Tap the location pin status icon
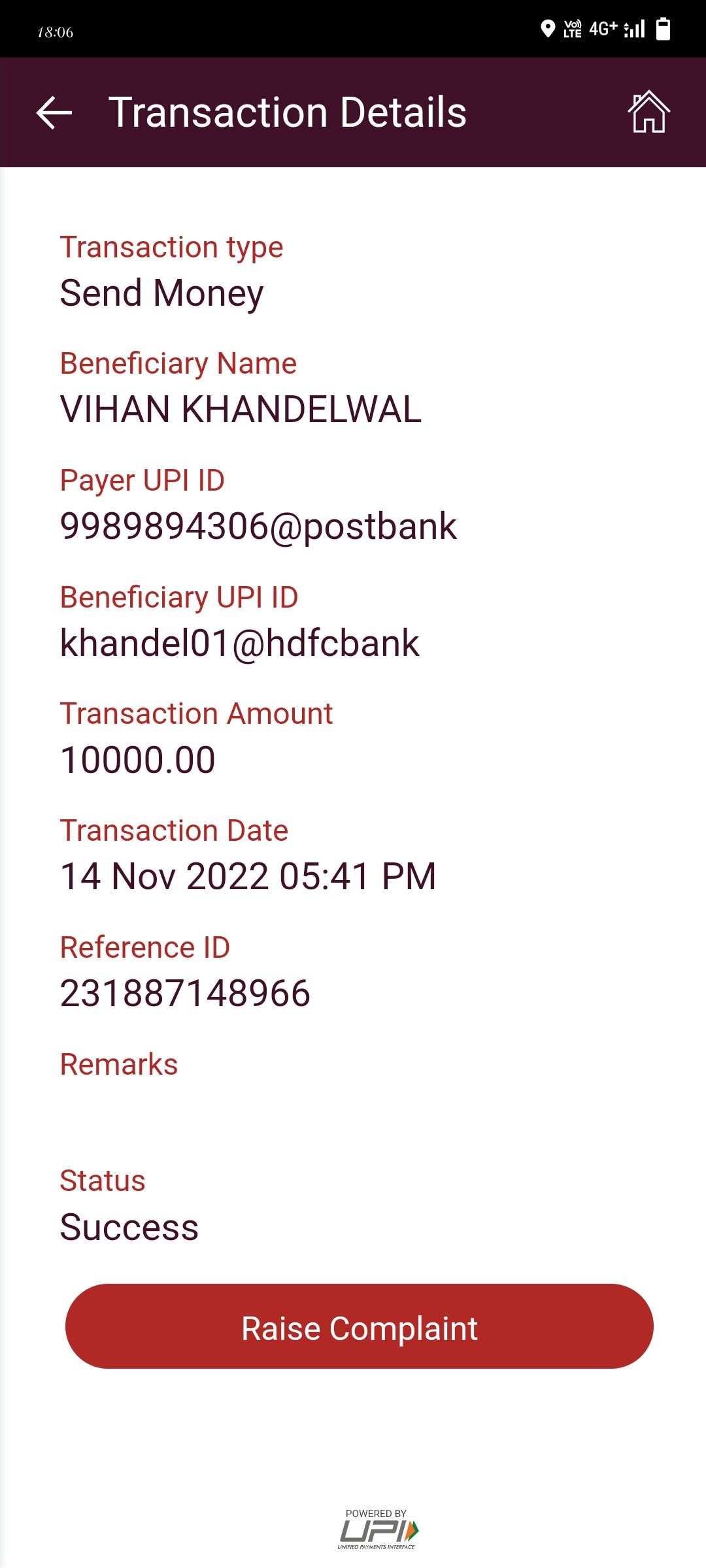The image size is (706, 1568). (x=548, y=29)
